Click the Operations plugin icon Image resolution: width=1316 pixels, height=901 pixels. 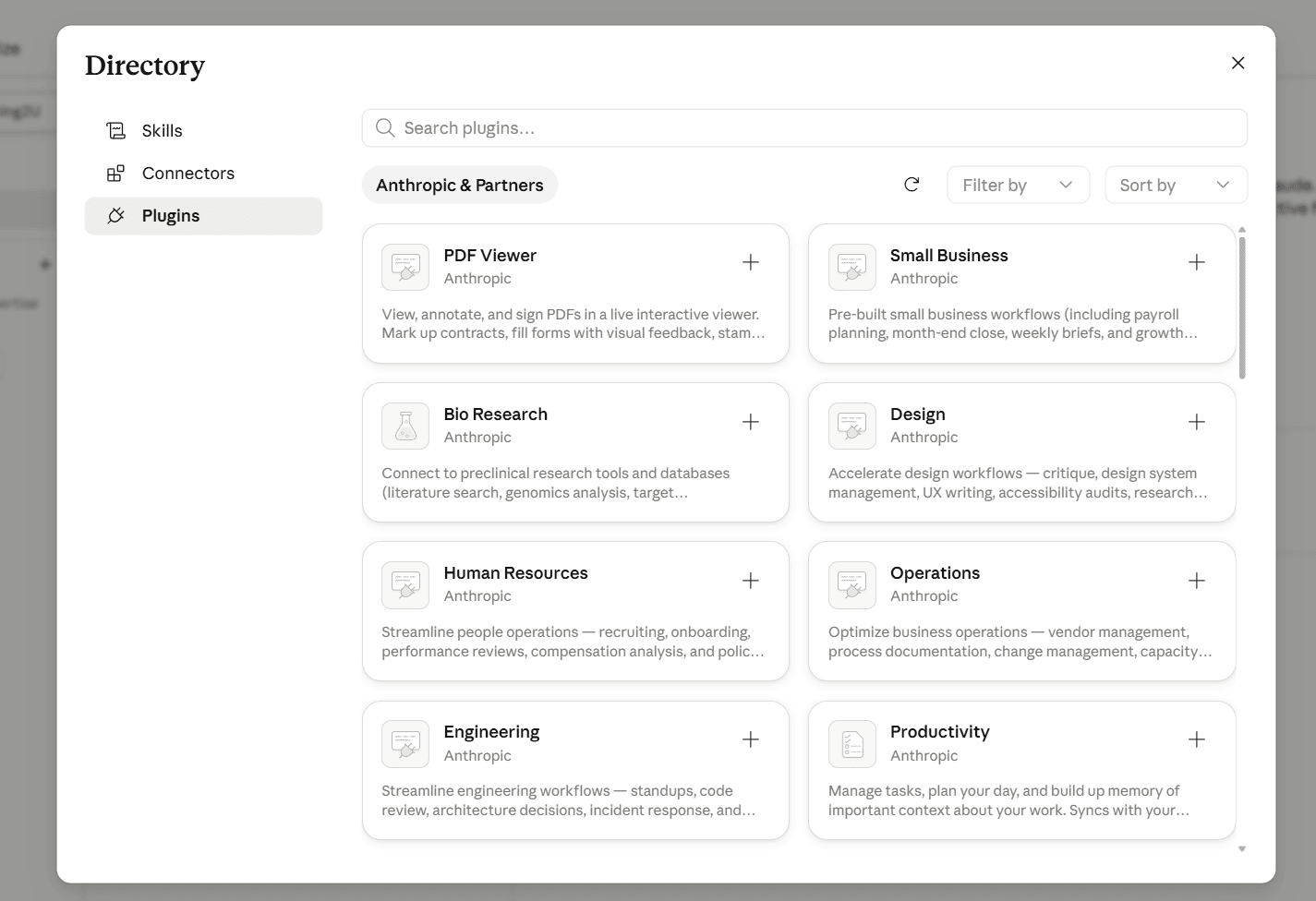[x=852, y=585]
